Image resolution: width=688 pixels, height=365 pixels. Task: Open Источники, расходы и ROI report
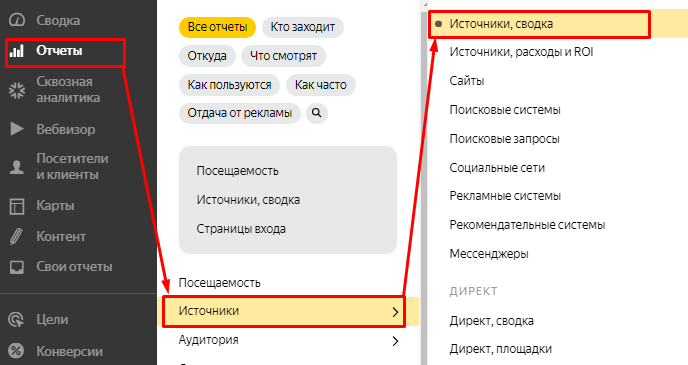click(x=521, y=52)
